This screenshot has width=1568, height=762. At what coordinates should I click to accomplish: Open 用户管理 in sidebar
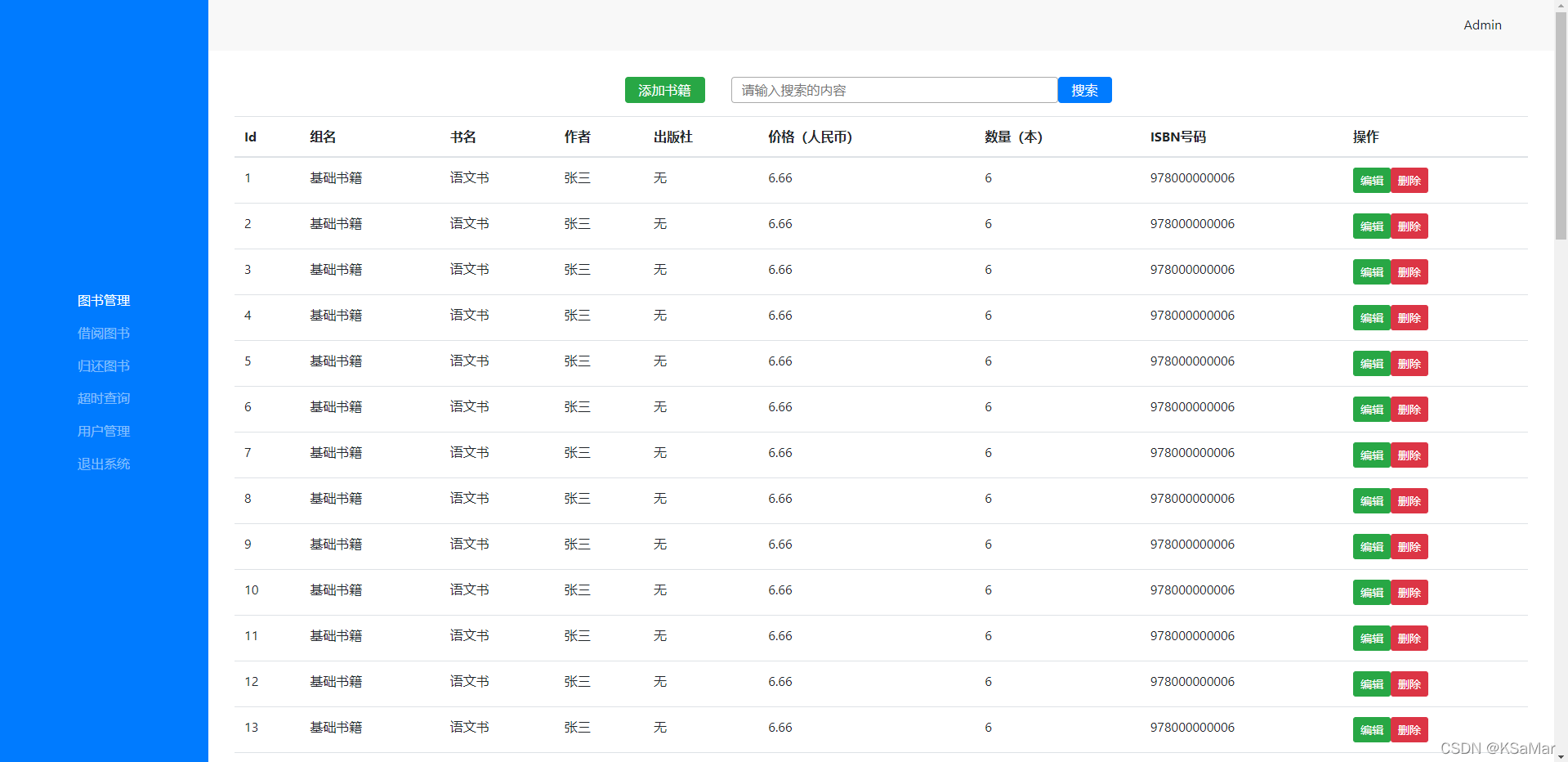point(104,431)
